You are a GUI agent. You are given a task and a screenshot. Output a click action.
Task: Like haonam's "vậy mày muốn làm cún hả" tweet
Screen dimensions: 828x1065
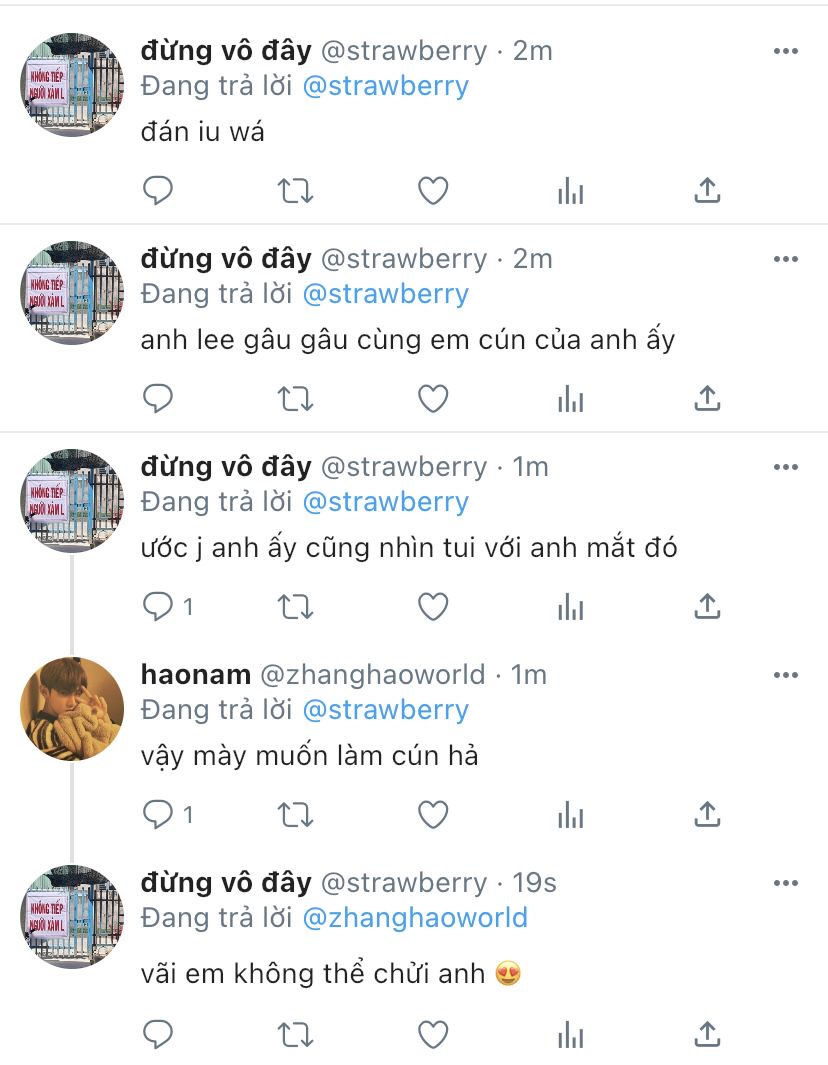[x=433, y=814]
